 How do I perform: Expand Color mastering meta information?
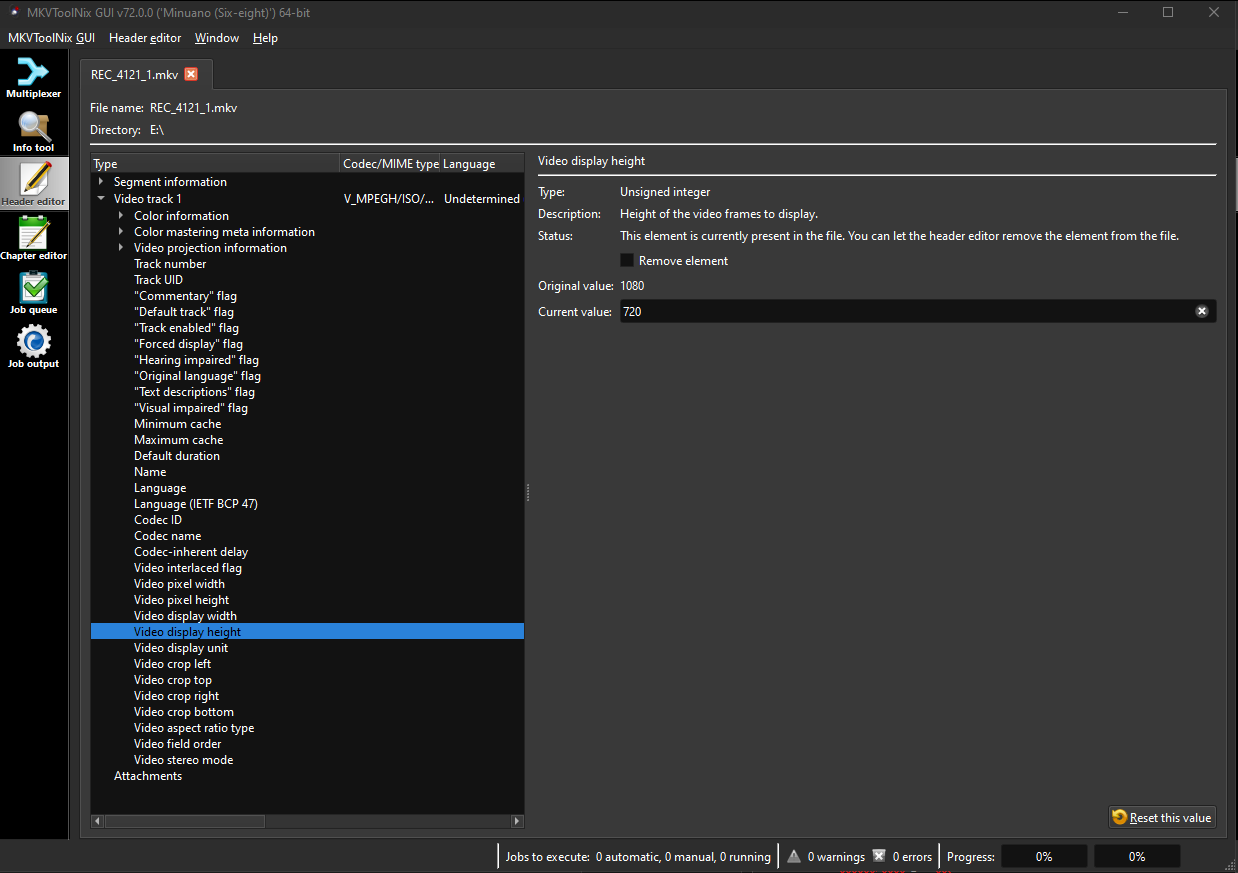coord(121,231)
